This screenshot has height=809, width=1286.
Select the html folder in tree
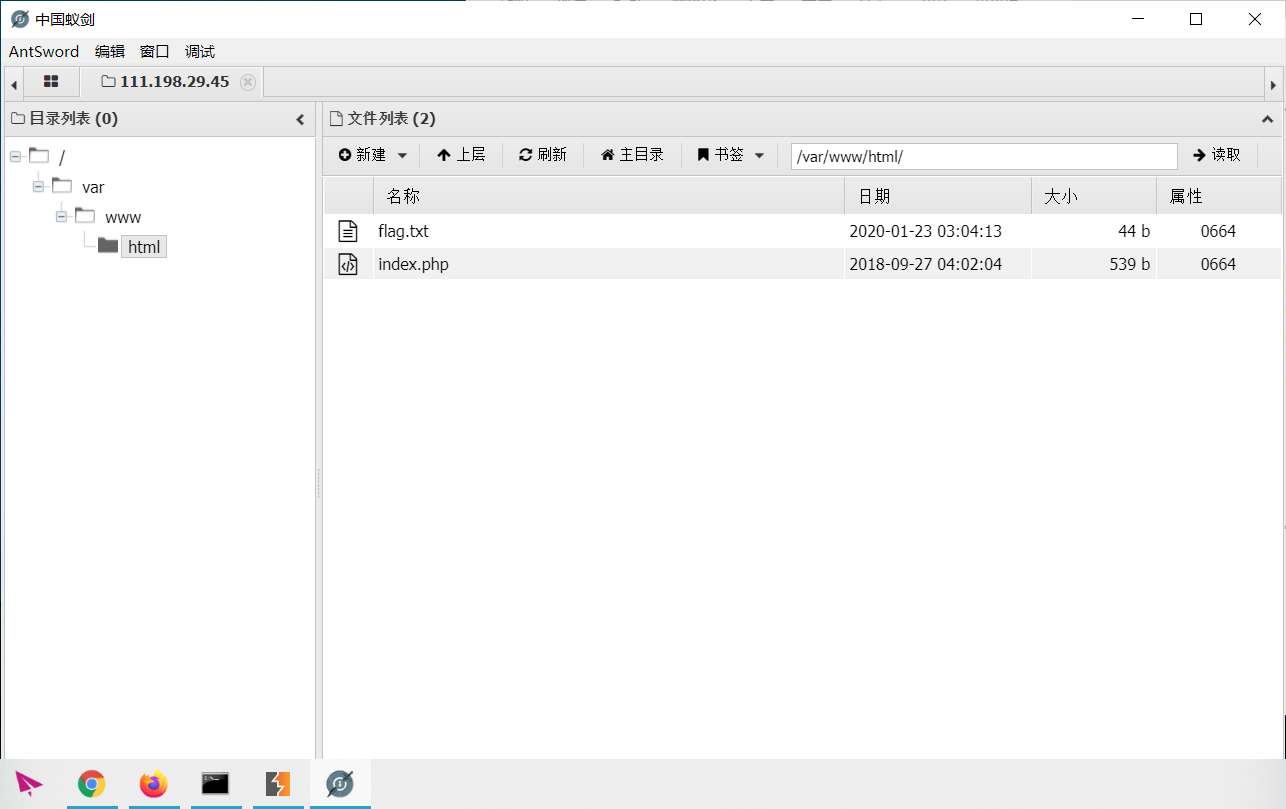pos(144,247)
